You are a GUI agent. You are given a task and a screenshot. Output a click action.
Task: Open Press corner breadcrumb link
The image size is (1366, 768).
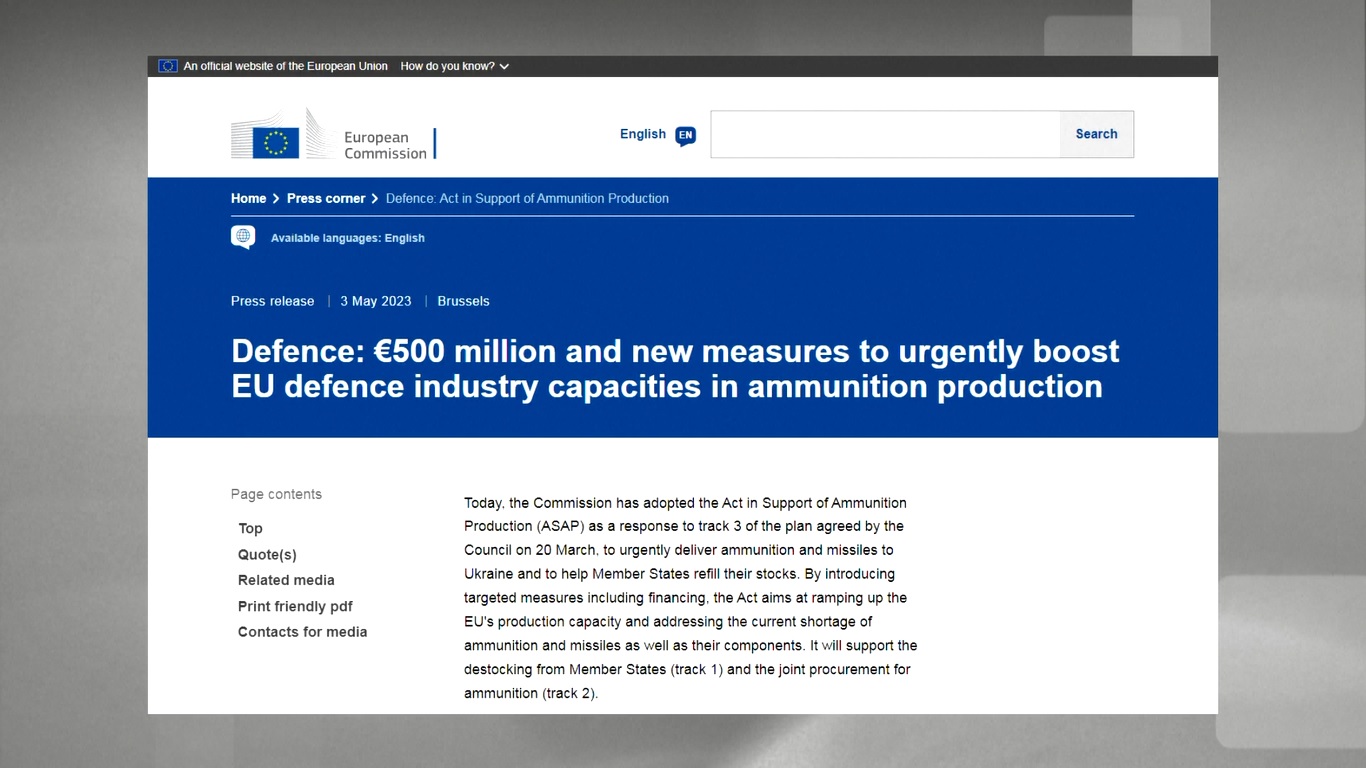click(326, 199)
